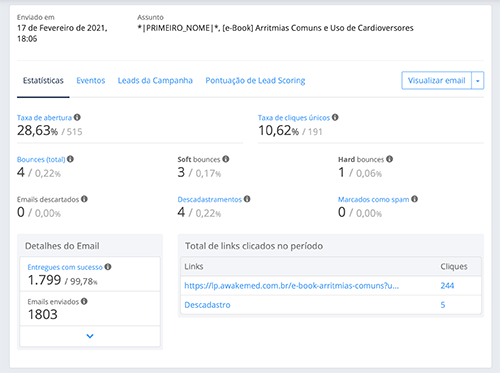Image resolution: width=500 pixels, height=373 pixels.
Task: Open the Bounces (total) link
Action: click(41, 159)
